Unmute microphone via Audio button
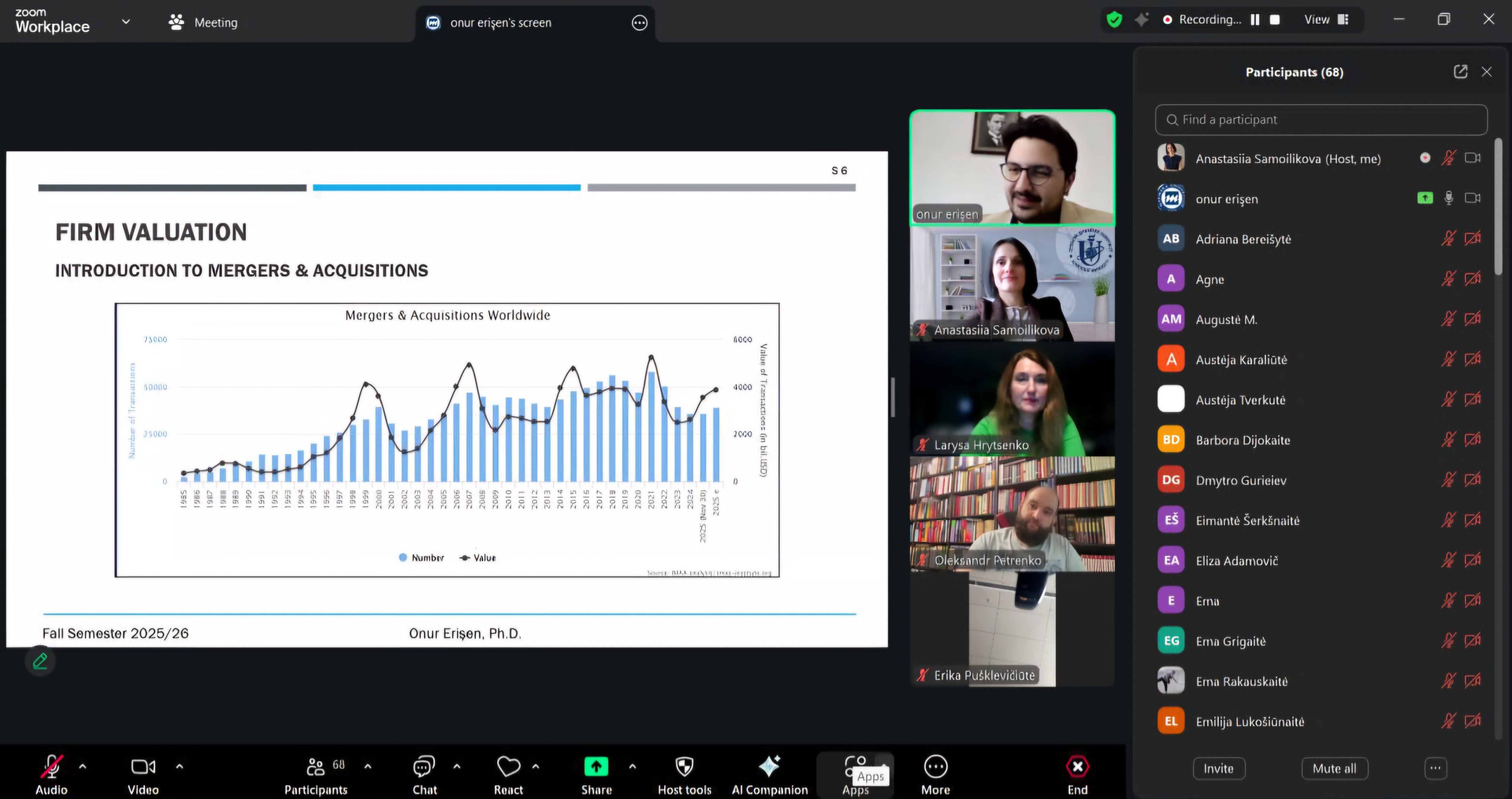 tap(52, 767)
